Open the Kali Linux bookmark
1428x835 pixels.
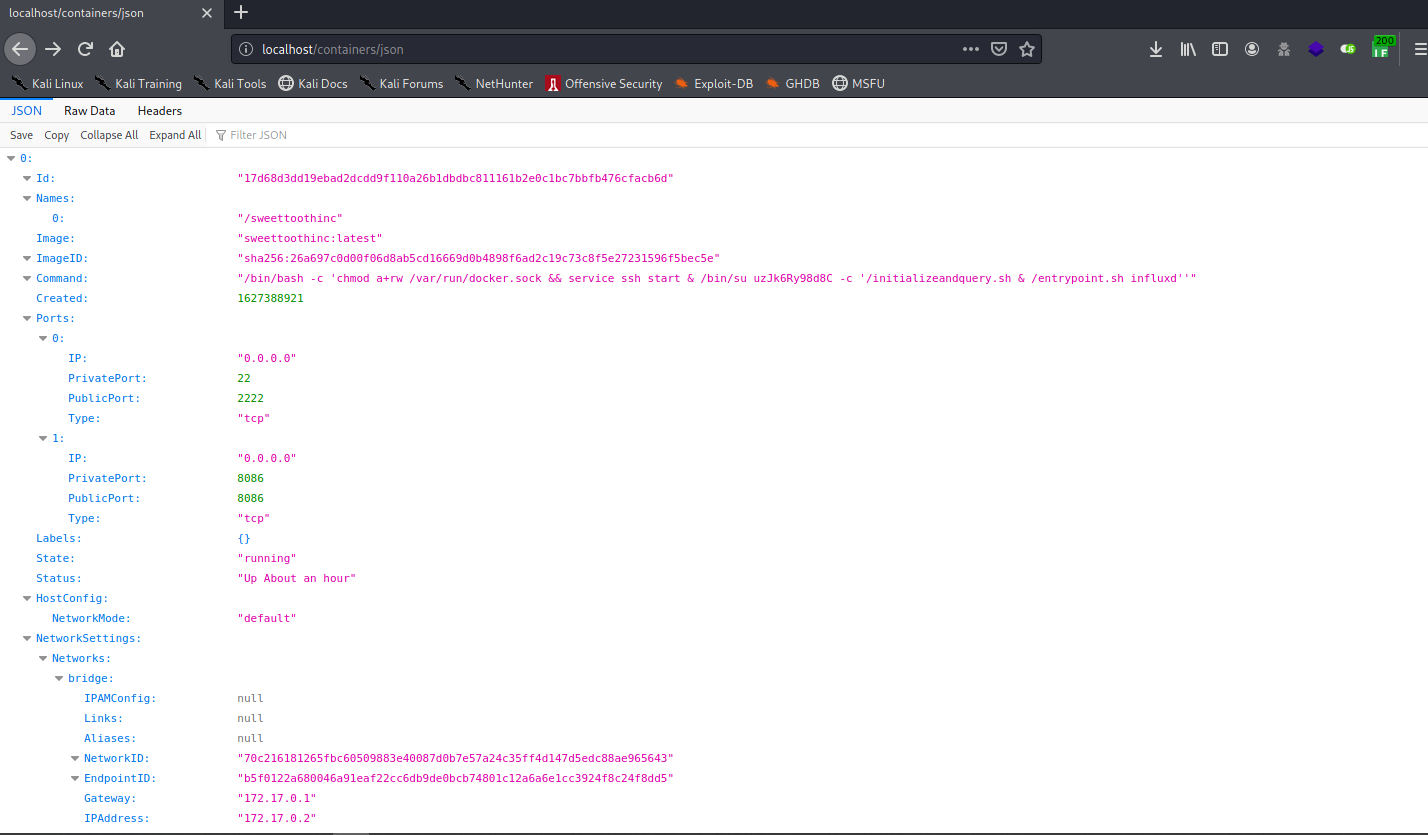(46, 83)
